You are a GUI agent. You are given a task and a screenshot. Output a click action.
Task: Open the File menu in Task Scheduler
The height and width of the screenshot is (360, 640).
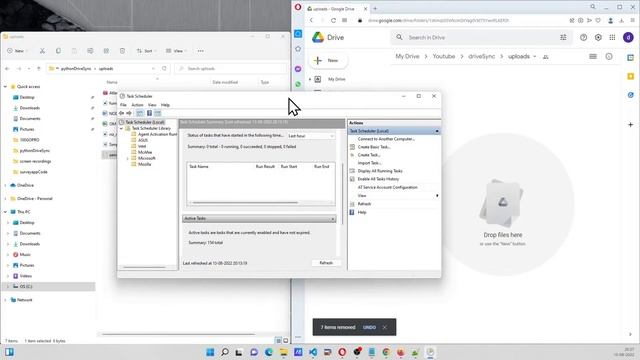pos(123,105)
